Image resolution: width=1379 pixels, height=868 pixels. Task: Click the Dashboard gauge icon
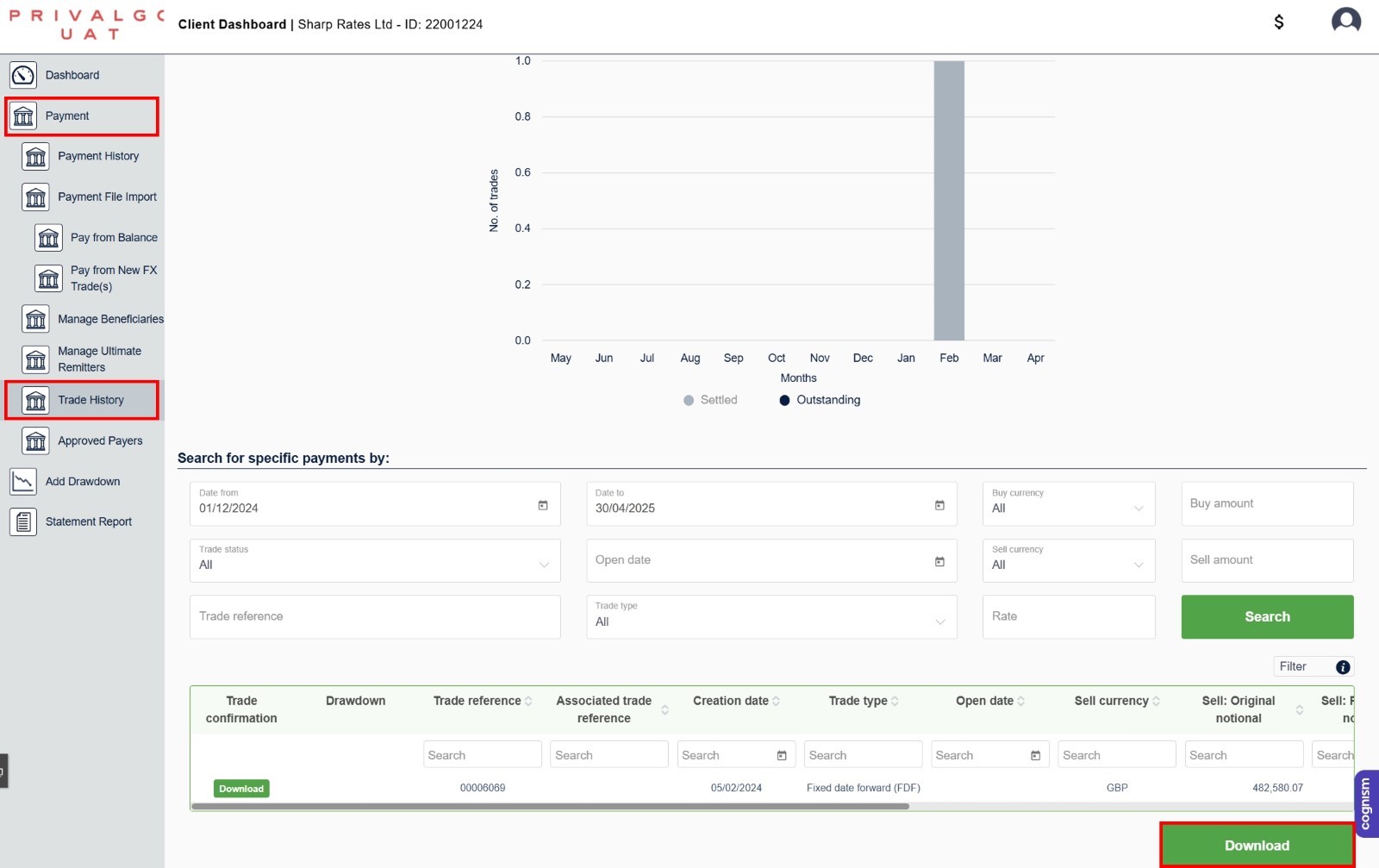(23, 75)
